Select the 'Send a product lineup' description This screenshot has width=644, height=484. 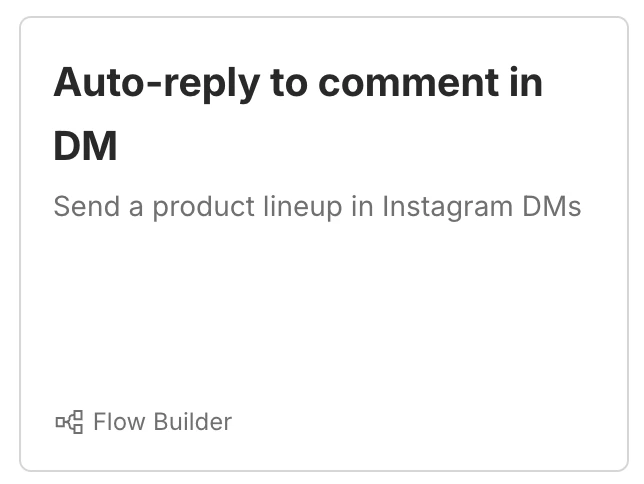[317, 206]
